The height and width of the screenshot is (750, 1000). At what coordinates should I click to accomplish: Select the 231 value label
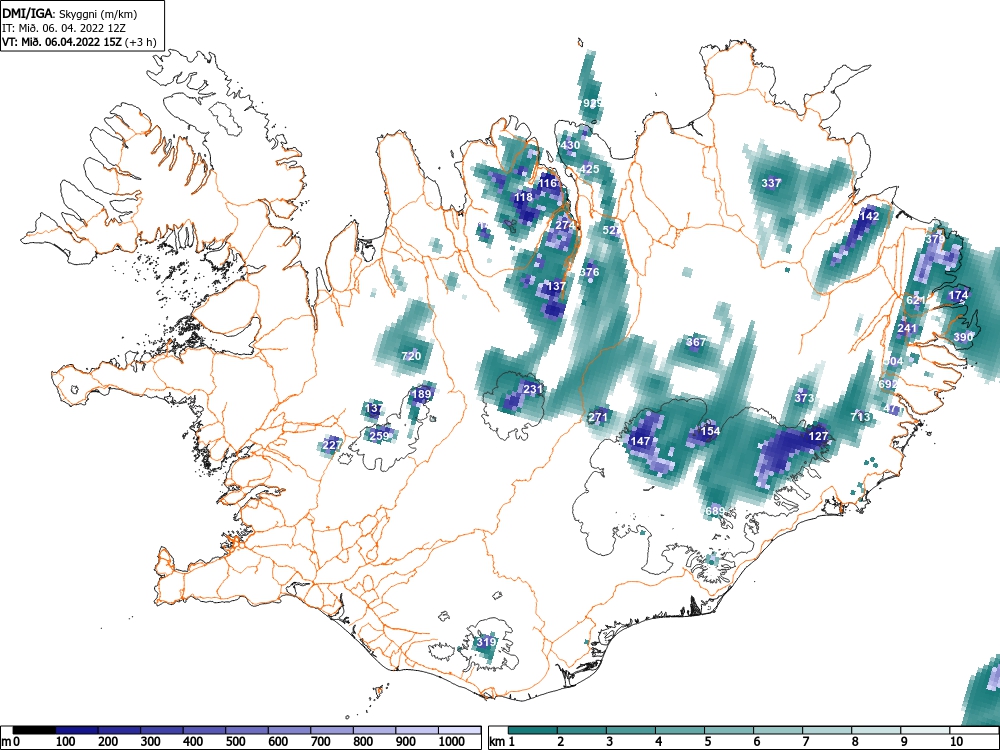(x=533, y=389)
